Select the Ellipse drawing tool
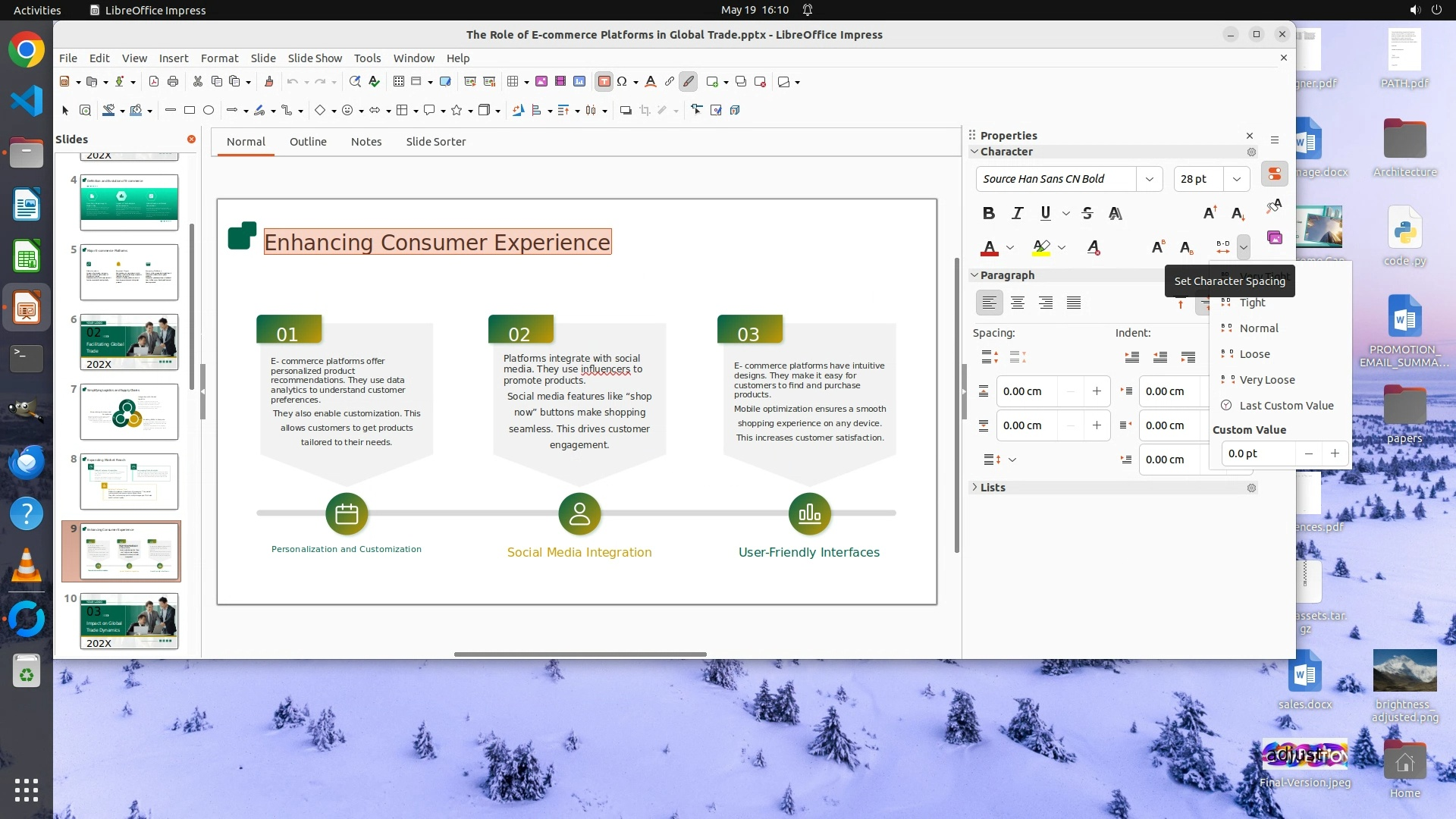Image resolution: width=1456 pixels, height=819 pixels. [x=209, y=110]
